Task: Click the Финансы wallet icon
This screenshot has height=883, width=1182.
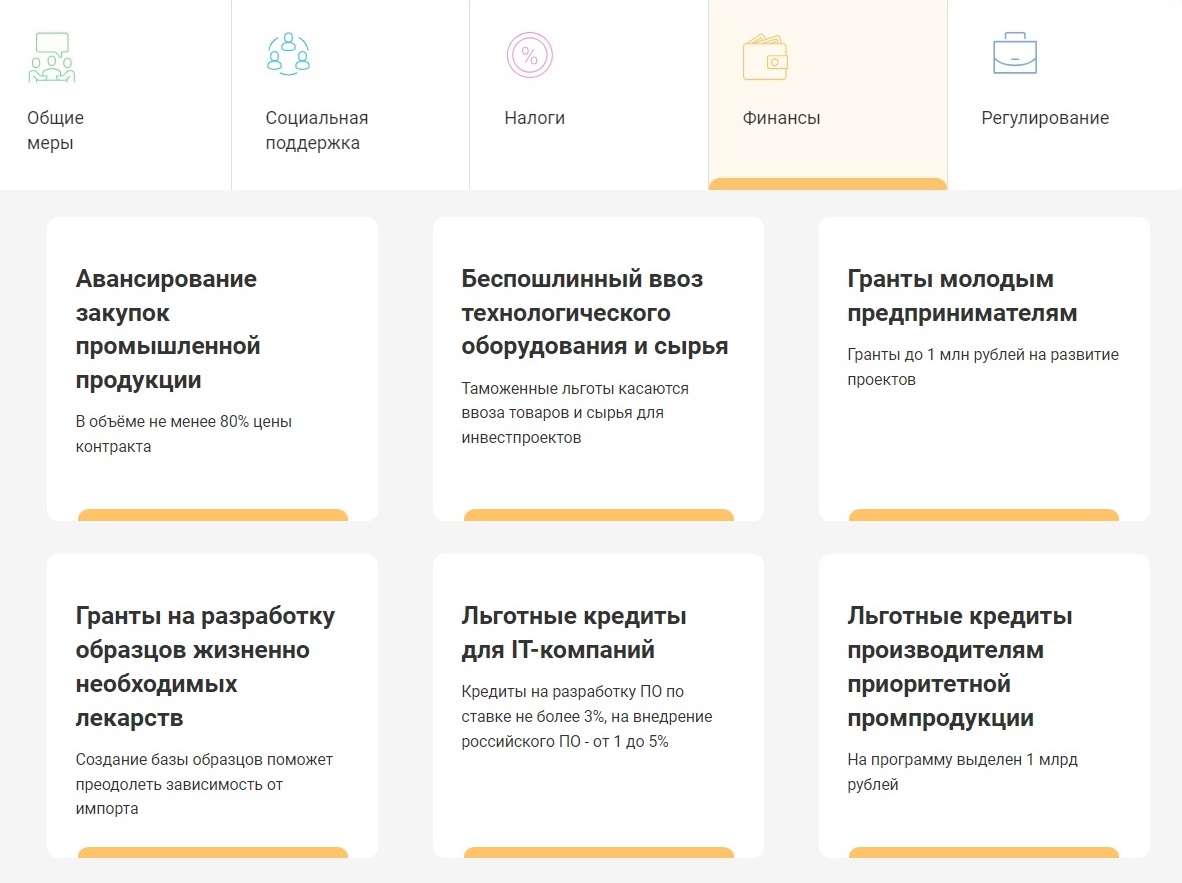Action: coord(765,57)
